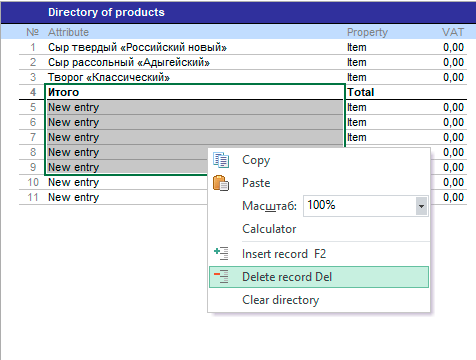Viewport: 476px width, 360px height.
Task: Click row number 1
Action: coord(33,47)
